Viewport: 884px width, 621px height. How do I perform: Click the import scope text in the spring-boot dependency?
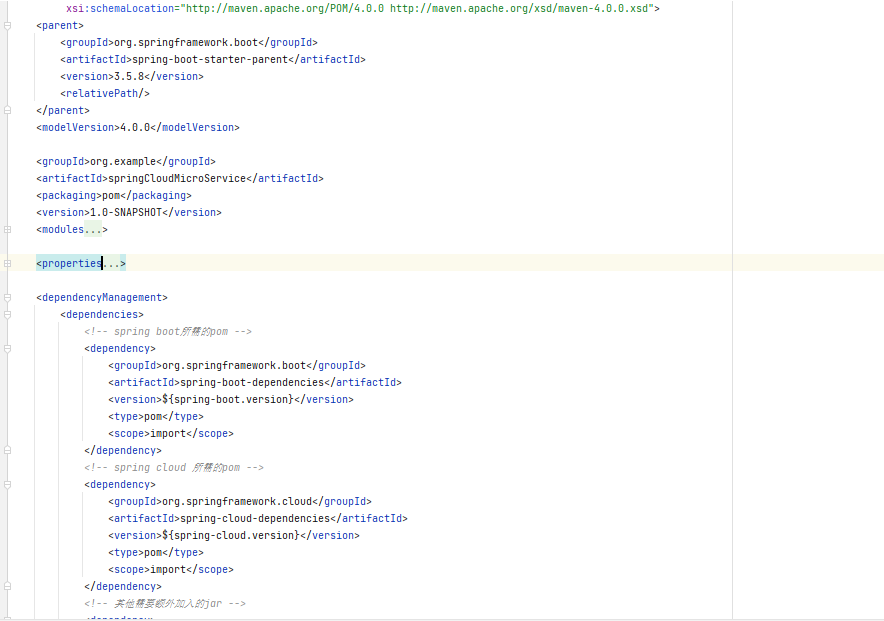pos(167,433)
